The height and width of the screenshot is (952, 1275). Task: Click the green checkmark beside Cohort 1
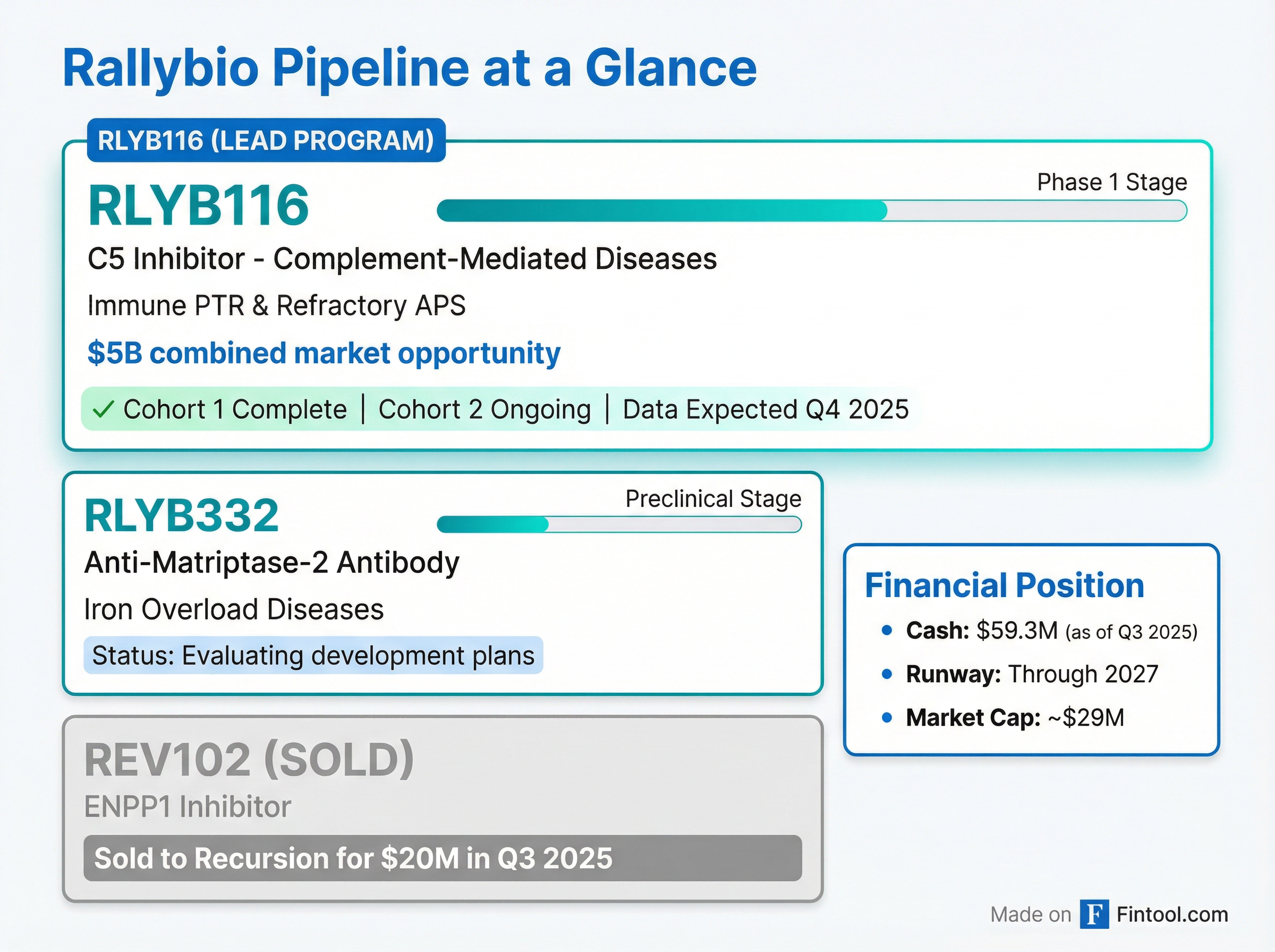(x=103, y=410)
